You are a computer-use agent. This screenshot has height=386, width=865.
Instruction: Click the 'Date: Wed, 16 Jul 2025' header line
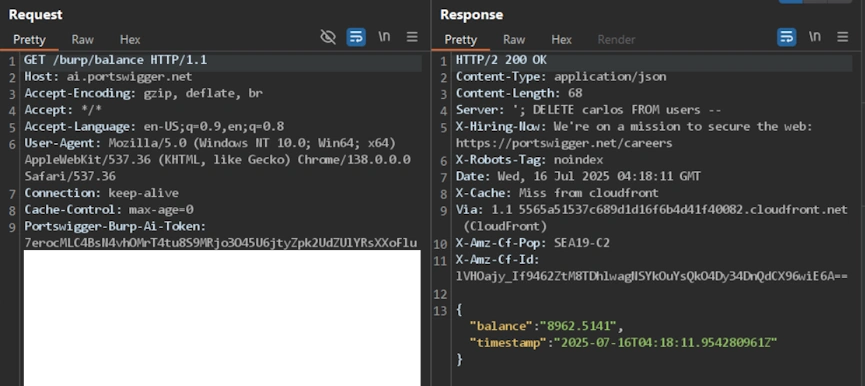[x=578, y=176]
